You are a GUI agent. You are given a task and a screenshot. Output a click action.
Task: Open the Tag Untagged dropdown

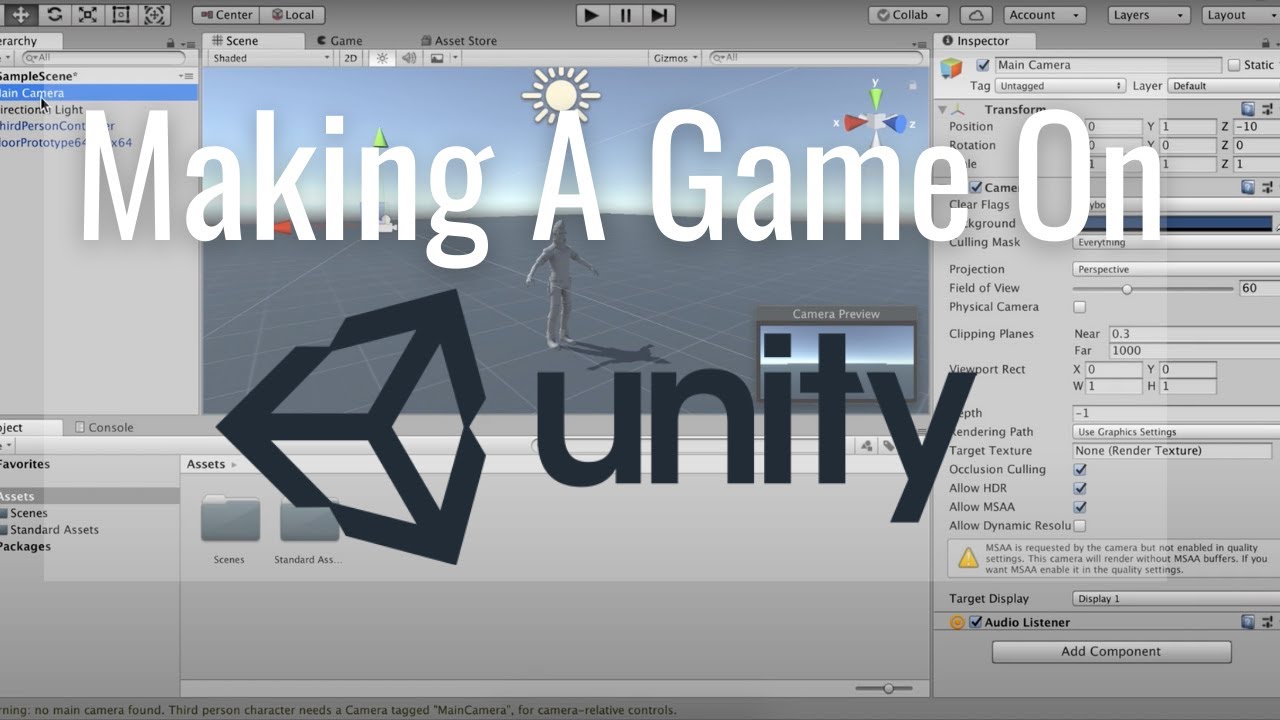point(1060,86)
